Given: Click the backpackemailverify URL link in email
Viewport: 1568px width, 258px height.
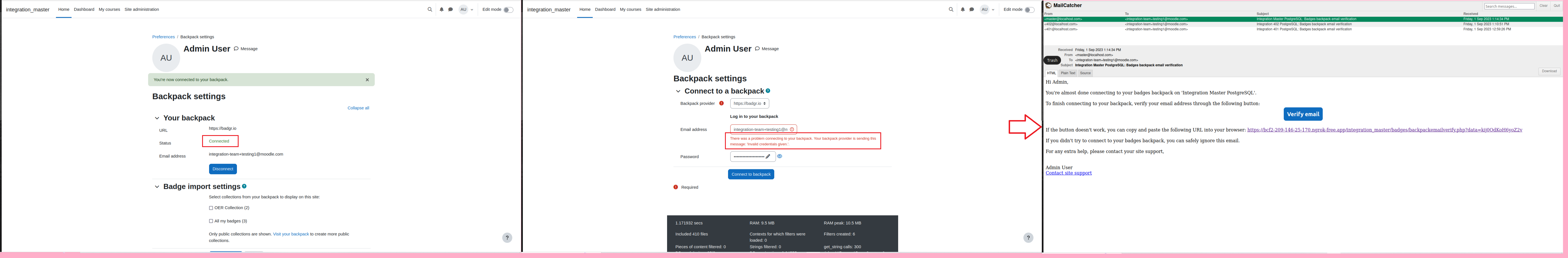Looking at the screenshot, I should click(x=1384, y=130).
